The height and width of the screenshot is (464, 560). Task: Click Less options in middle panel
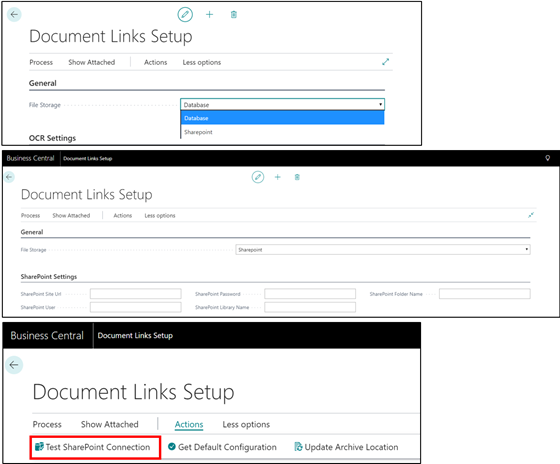coord(160,215)
